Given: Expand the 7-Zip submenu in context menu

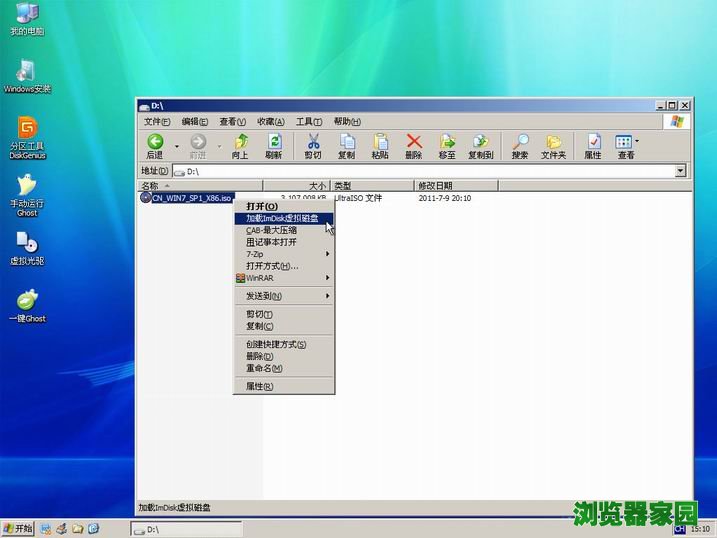Looking at the screenshot, I should point(283,254).
